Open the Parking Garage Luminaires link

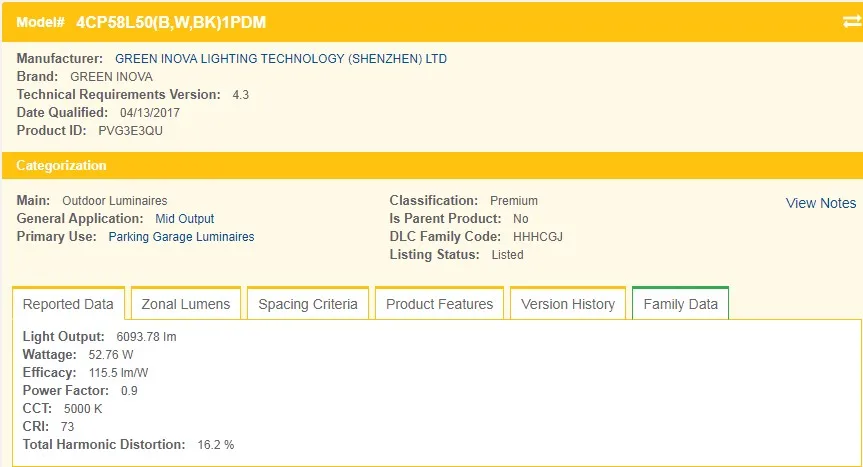pyautogui.click(x=181, y=237)
